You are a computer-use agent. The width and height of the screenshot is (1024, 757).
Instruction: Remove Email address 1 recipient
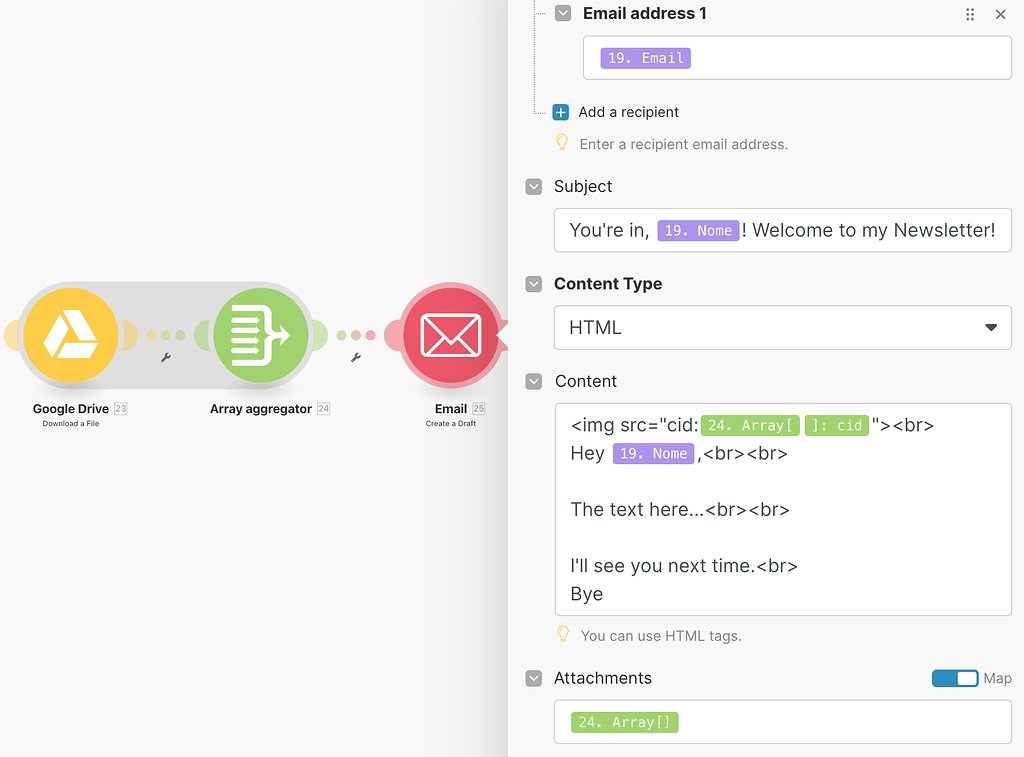point(1000,14)
